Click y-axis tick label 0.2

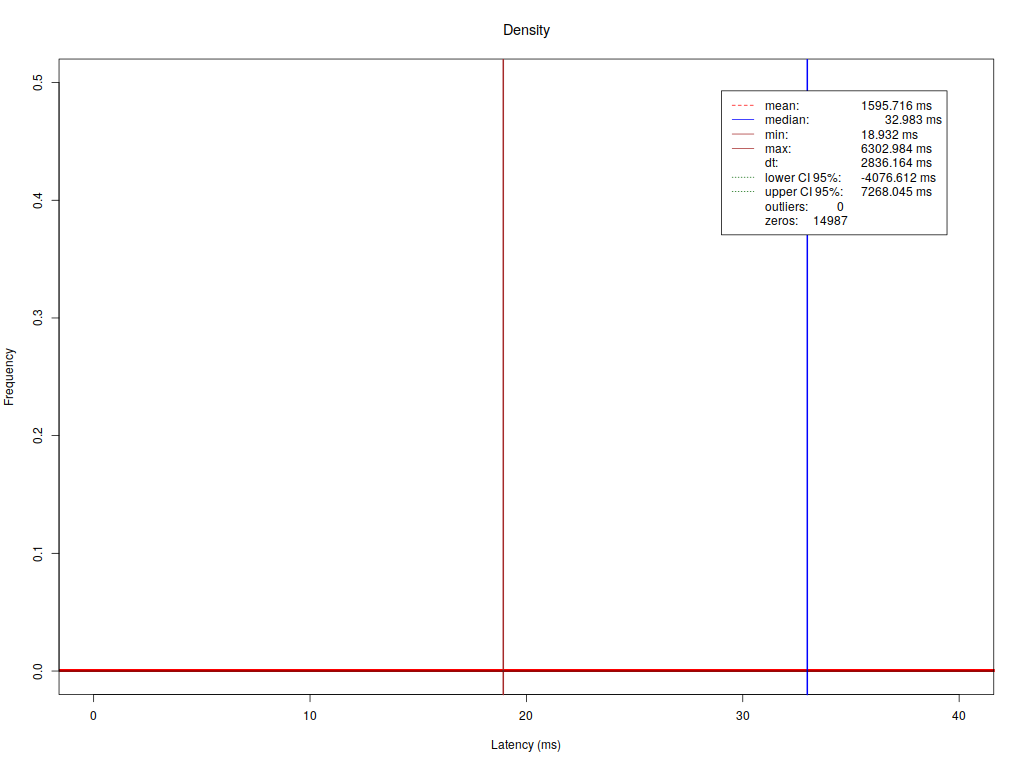tap(38, 436)
